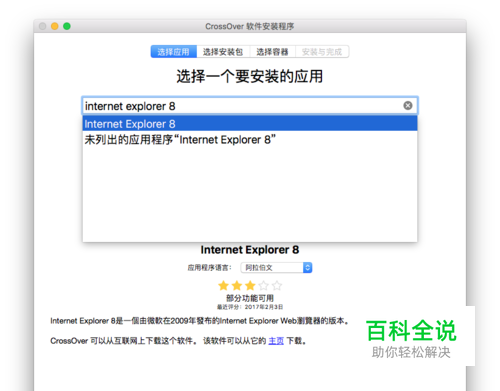The height and width of the screenshot is (391, 500).
Task: Click the fourth empty rating star
Action: [x=263, y=286]
